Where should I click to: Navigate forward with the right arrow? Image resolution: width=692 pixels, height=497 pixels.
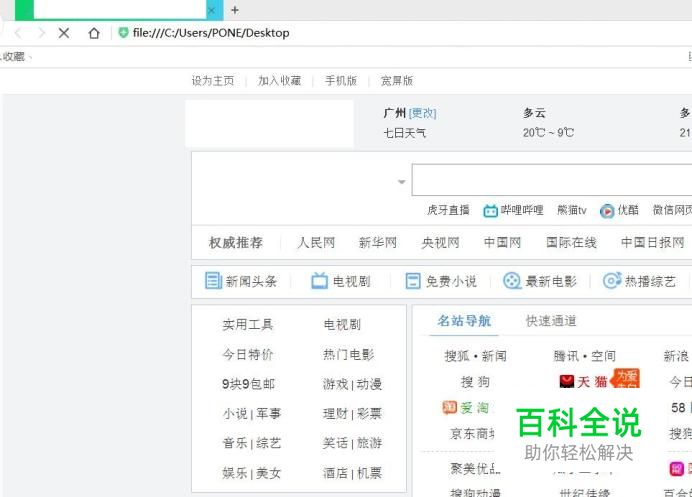click(x=41, y=33)
